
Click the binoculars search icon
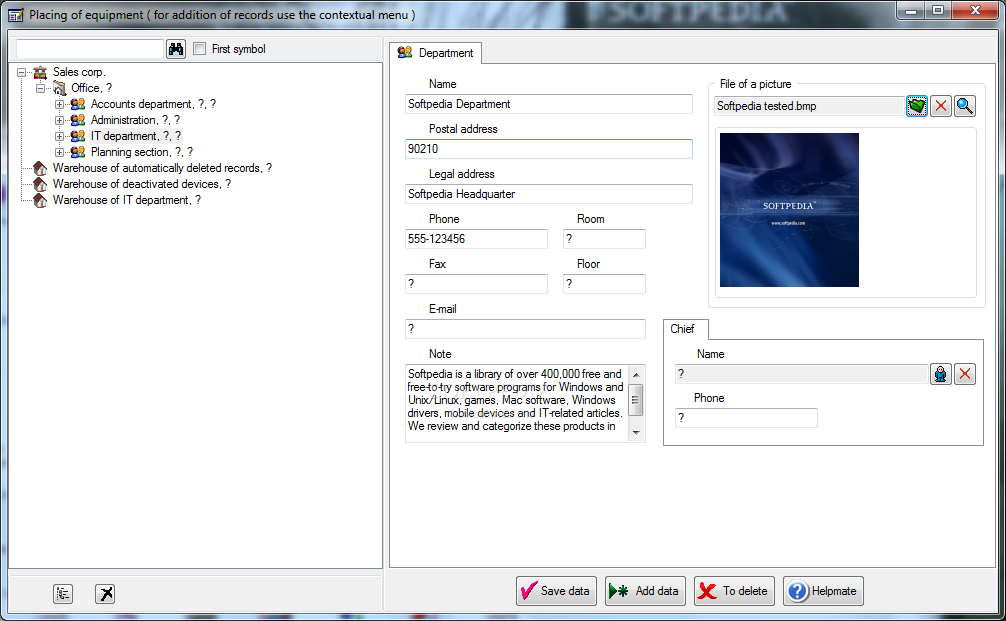[x=176, y=49]
